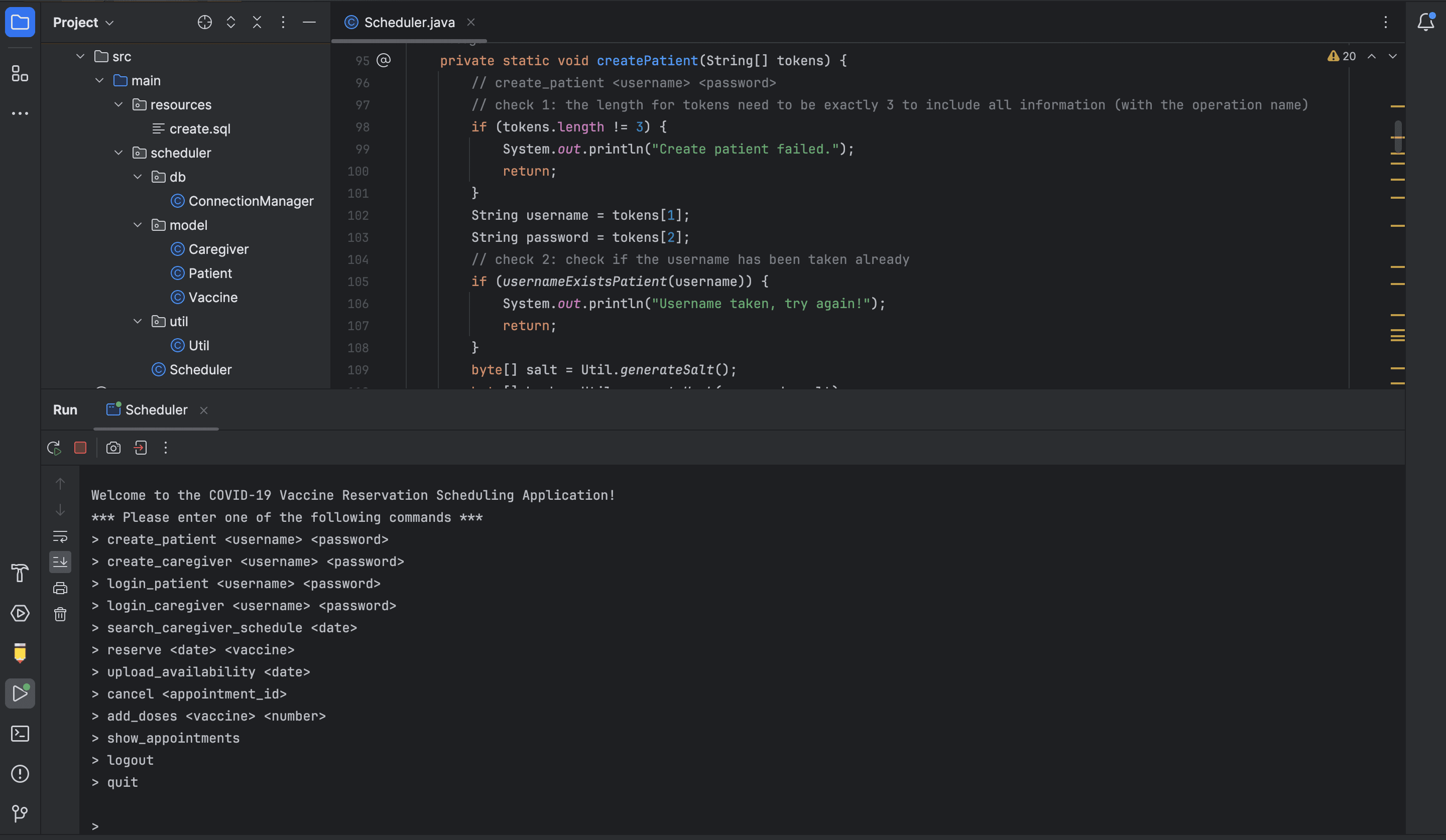The image size is (1446, 840).
Task: Open ConnectionManager class in tree
Action: 251,201
